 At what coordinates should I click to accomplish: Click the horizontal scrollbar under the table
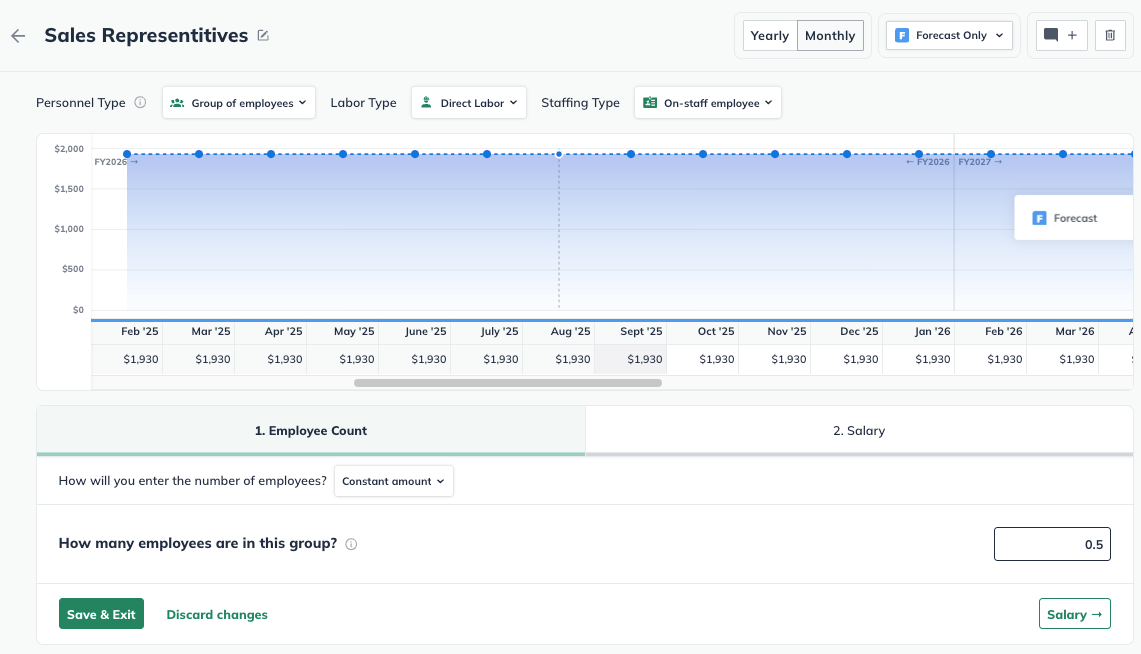(x=508, y=382)
